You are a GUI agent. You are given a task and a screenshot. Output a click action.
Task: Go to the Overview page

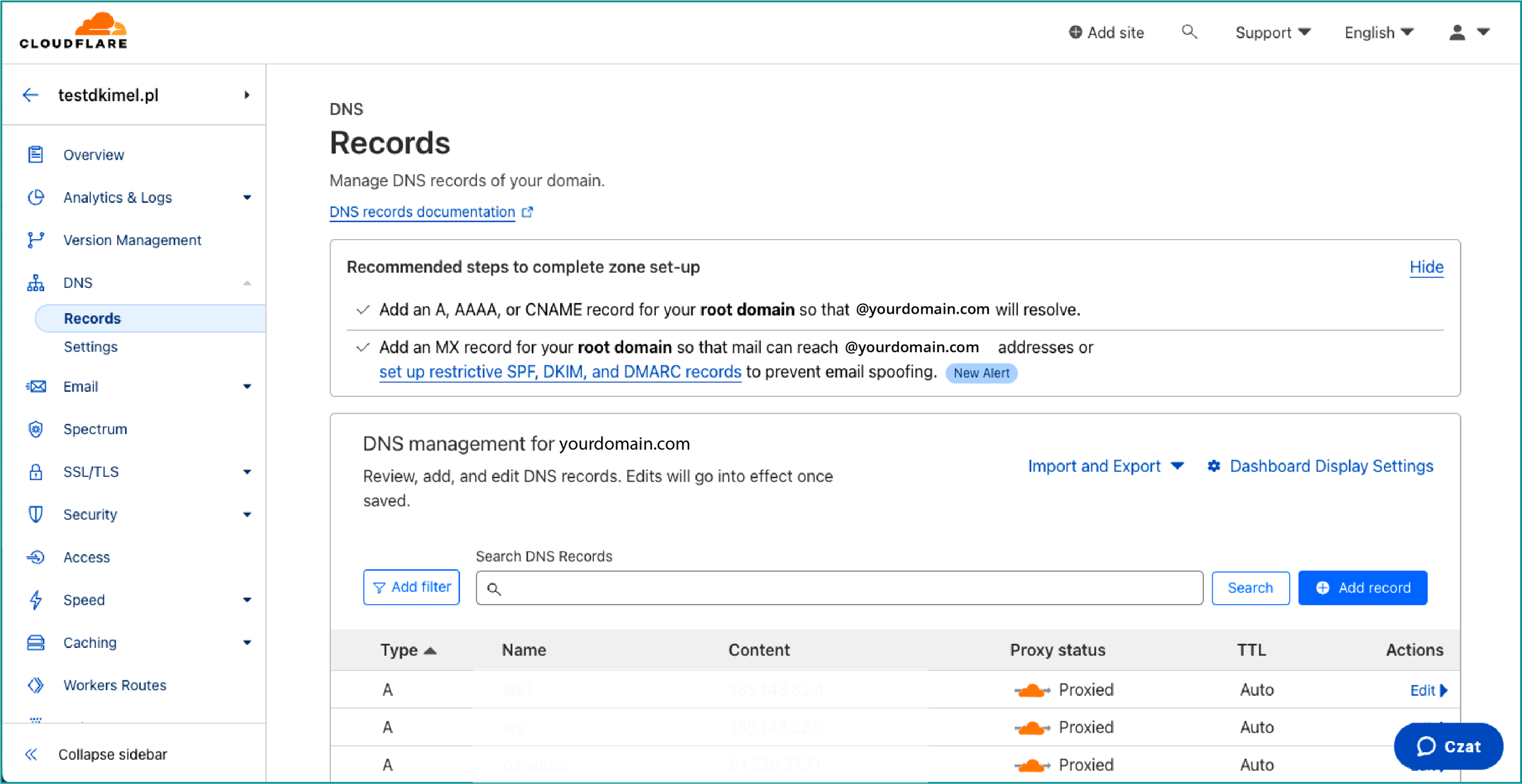(x=94, y=155)
